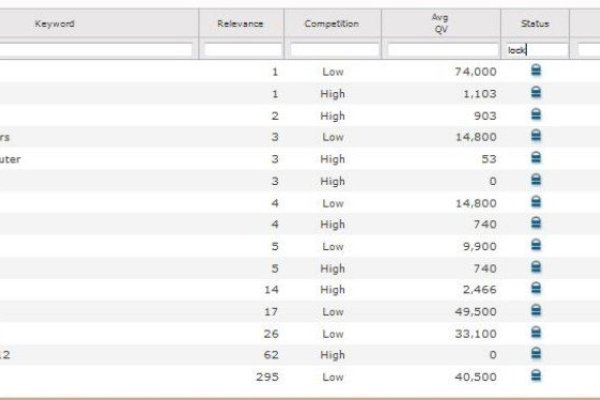Toggle lock status for the 49,500 row
Viewport: 600px width, 400px height.
(x=535, y=310)
